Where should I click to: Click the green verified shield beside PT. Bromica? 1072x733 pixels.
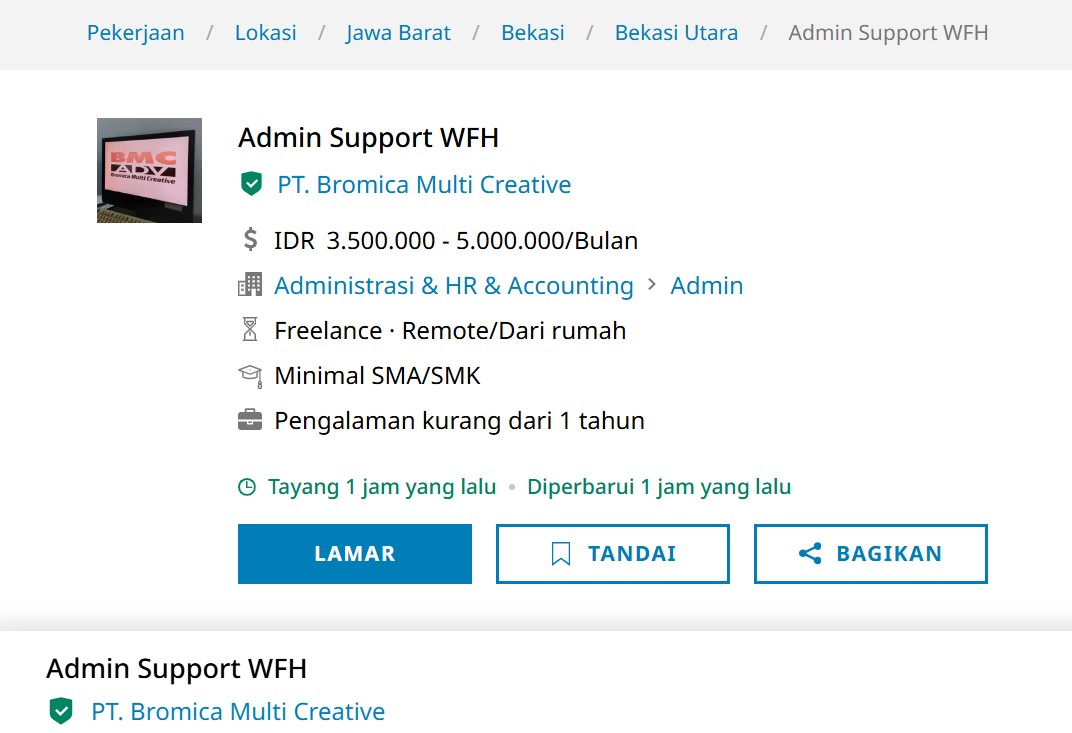click(x=252, y=184)
